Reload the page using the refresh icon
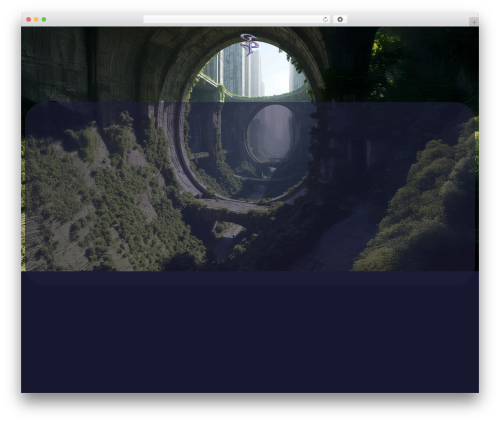The height and width of the screenshot is (423, 500). (325, 19)
